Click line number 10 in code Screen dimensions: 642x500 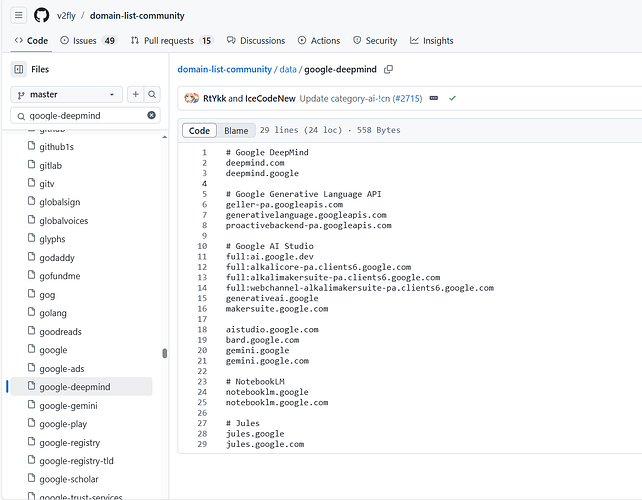[x=202, y=246]
